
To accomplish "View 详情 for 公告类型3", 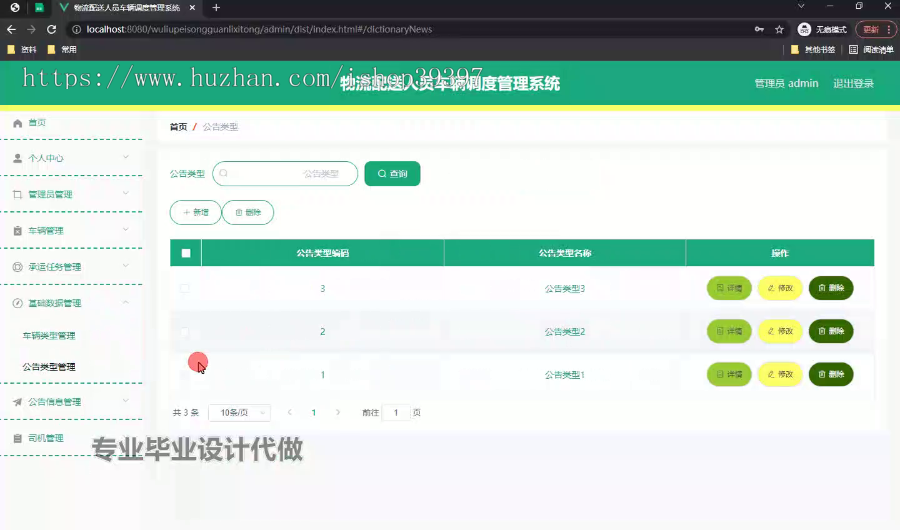I will click(729, 288).
